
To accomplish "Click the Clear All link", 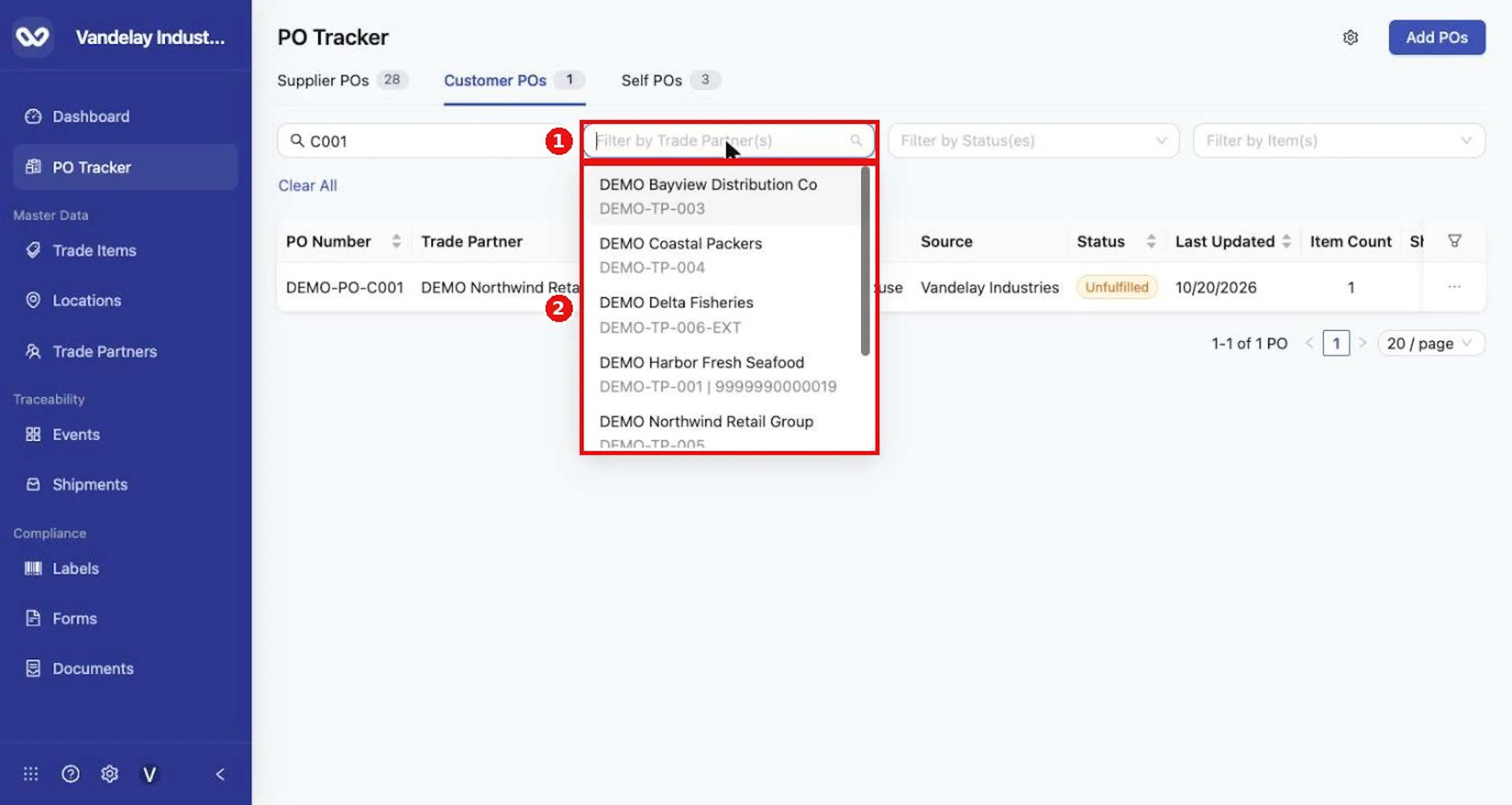I will (x=308, y=185).
